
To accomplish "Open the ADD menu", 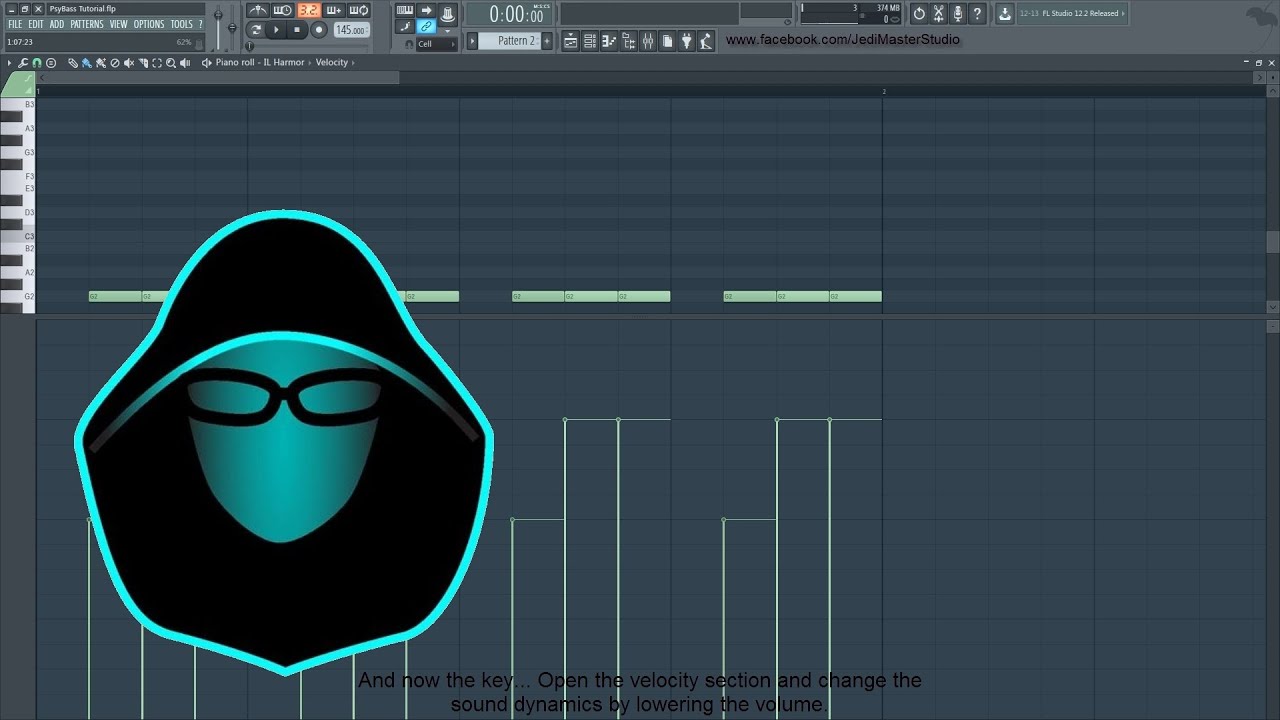I will click(57, 24).
